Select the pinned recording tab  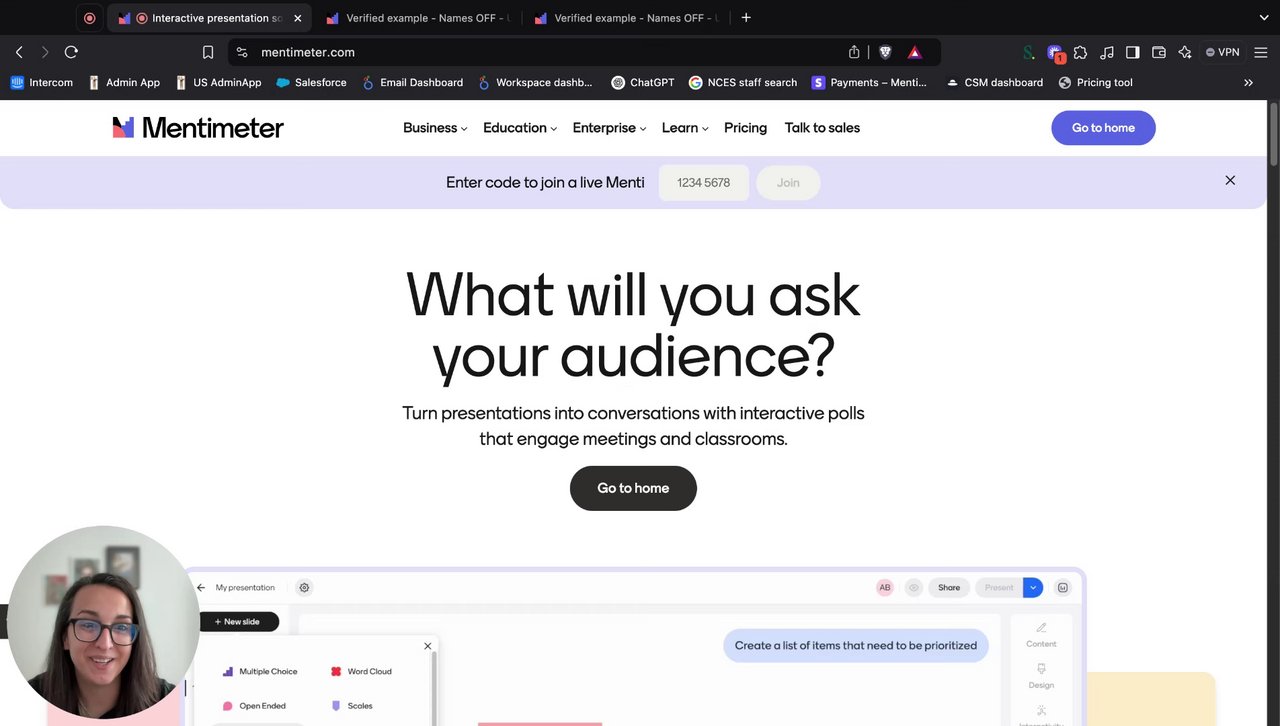click(89, 18)
